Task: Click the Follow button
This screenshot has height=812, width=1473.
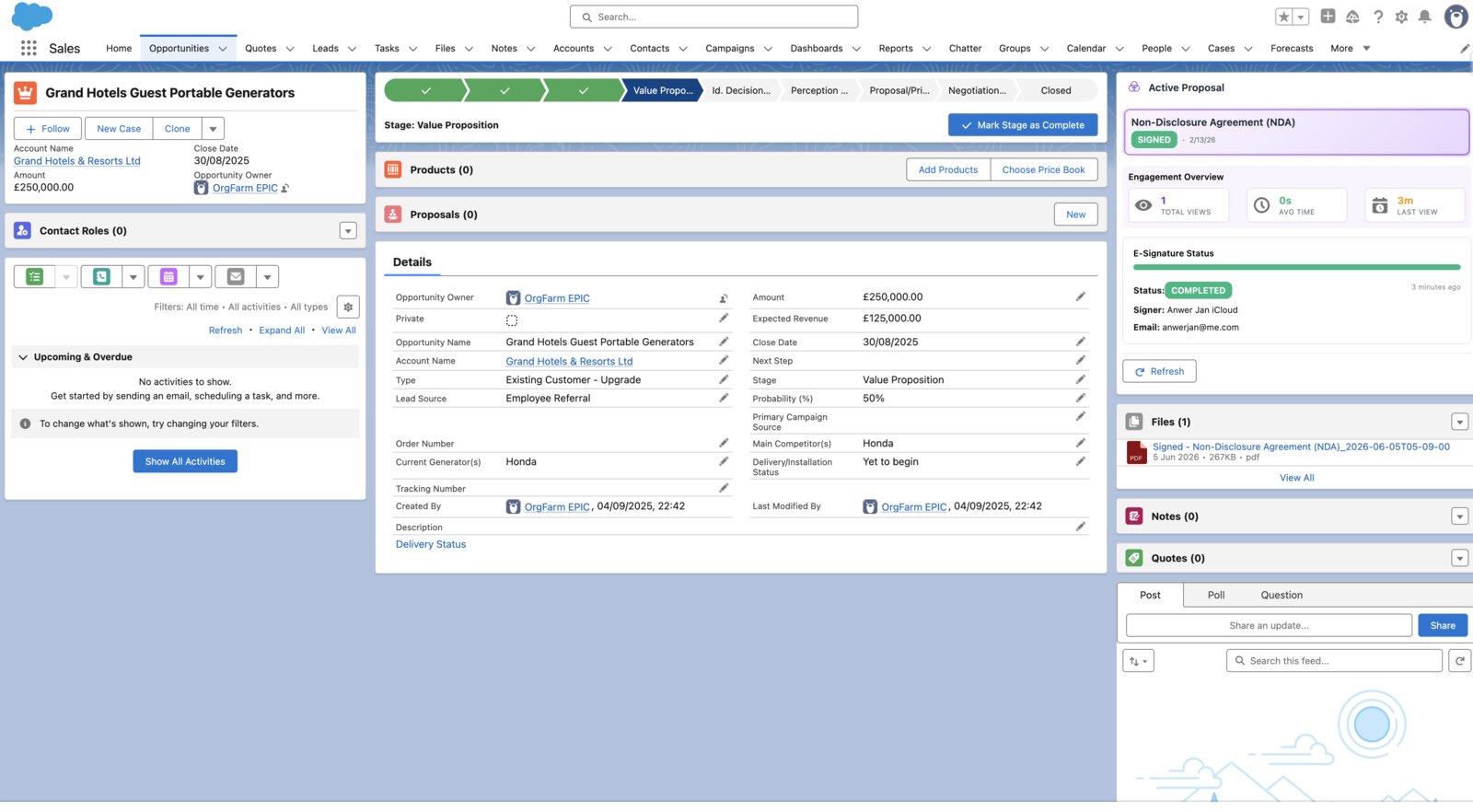Action: pos(48,129)
